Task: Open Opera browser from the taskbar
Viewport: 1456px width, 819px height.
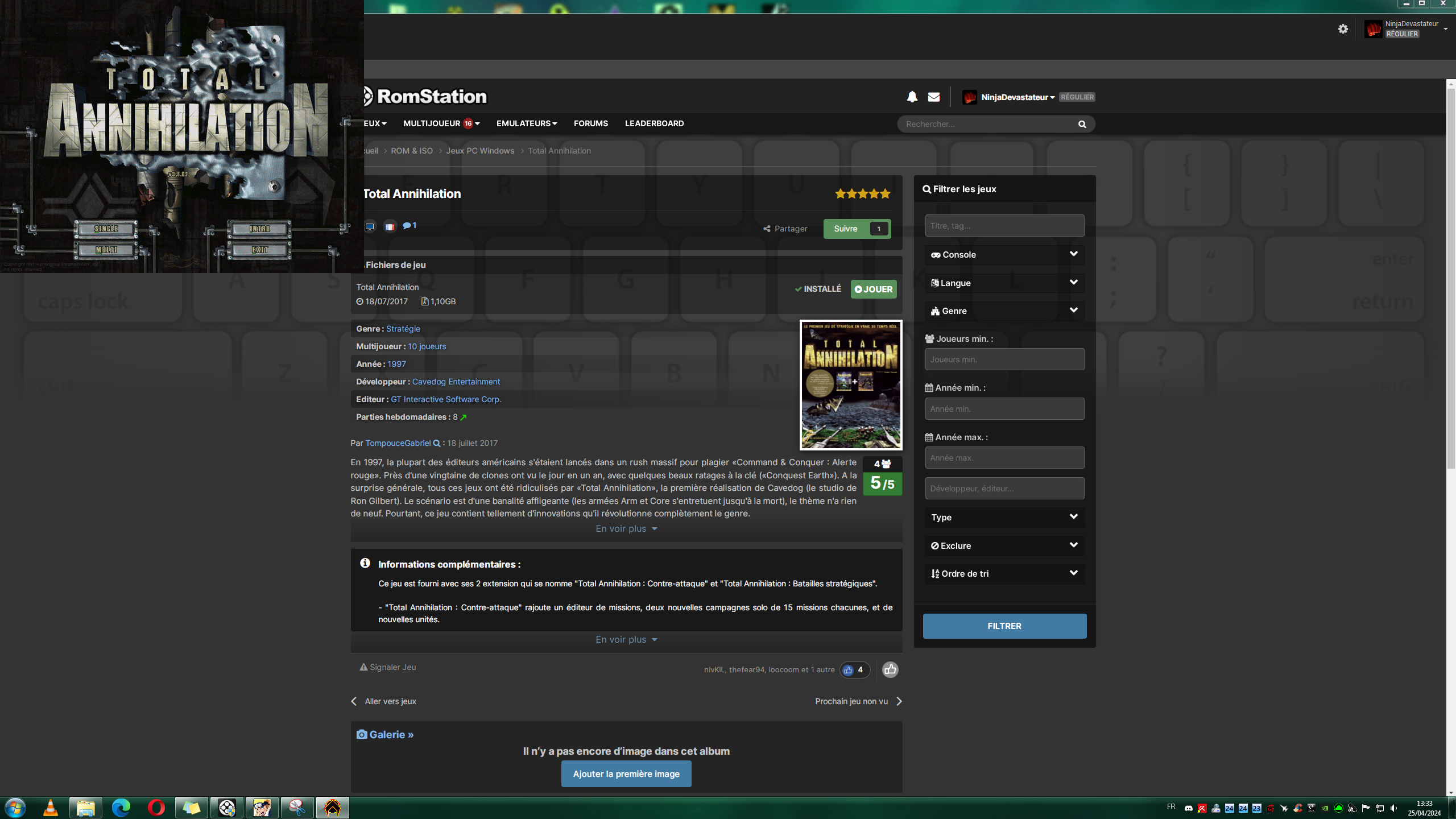Action: pyautogui.click(x=156, y=808)
